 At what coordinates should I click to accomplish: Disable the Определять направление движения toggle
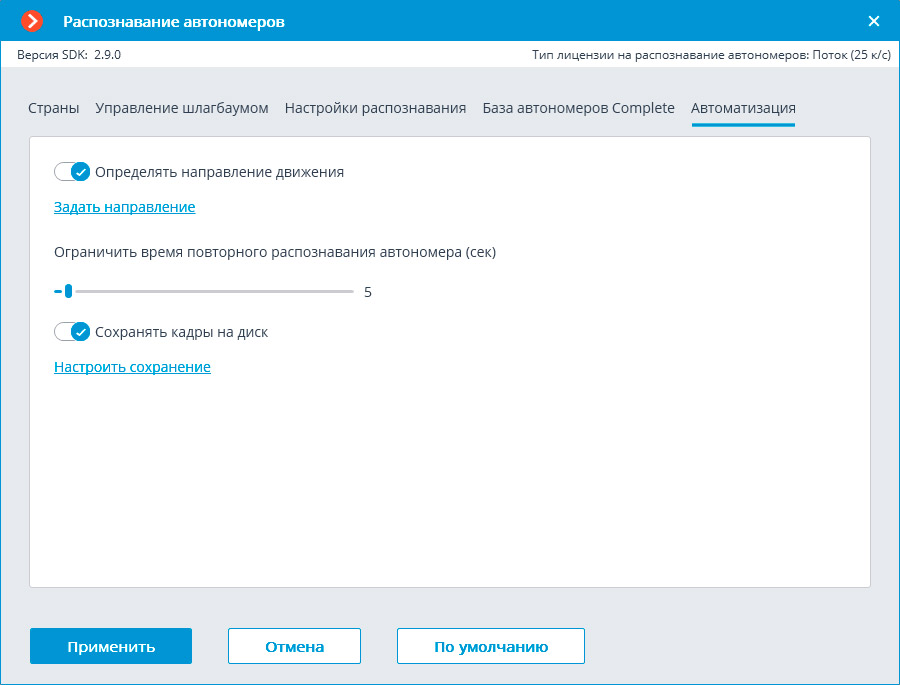[72, 171]
